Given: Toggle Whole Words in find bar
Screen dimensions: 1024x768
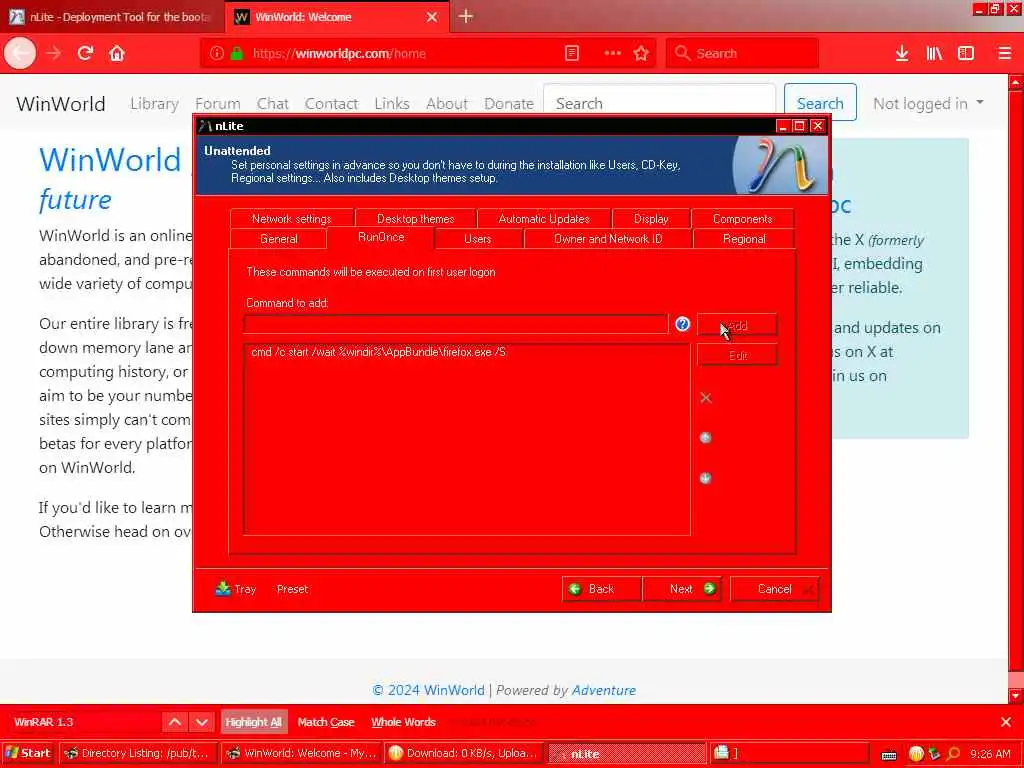Looking at the screenshot, I should [404, 722].
